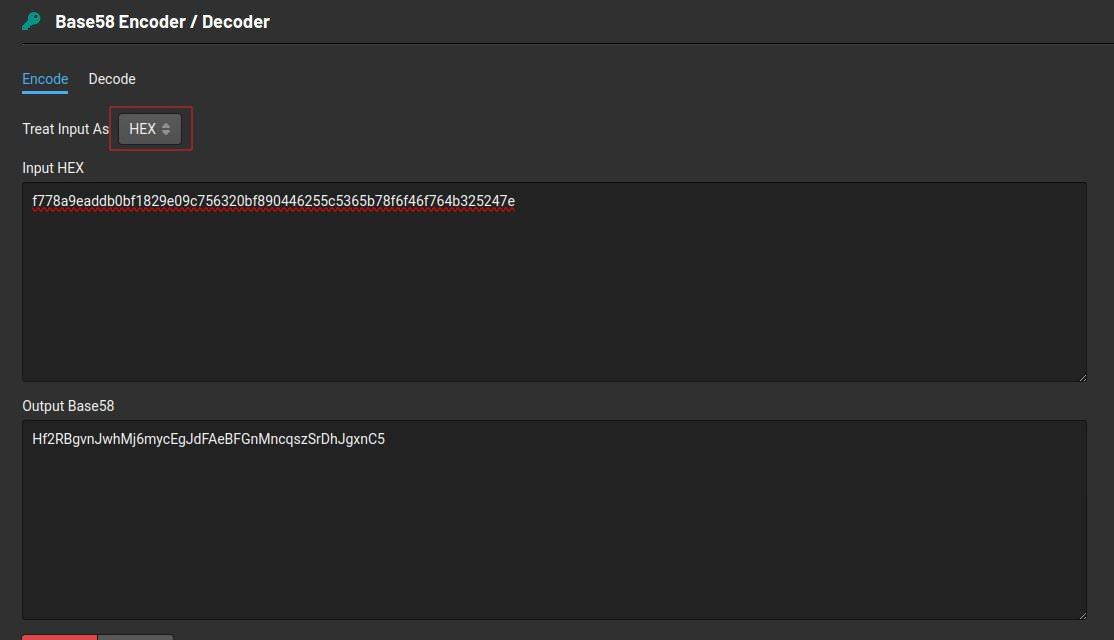Screen dimensions: 1114x640
Task: Click the input area resize handle
Action: click(x=1083, y=376)
